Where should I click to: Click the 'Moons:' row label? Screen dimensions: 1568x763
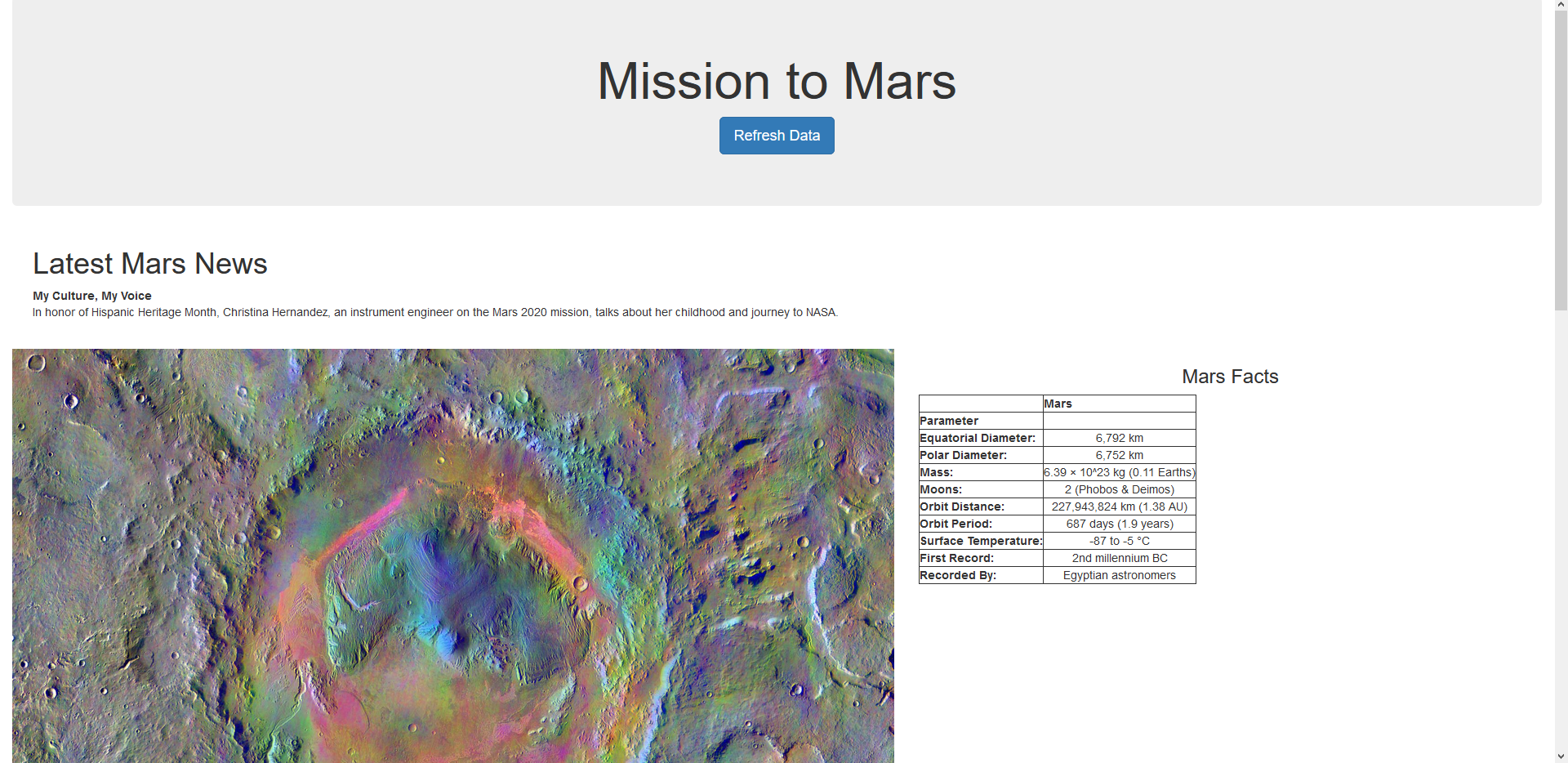(x=981, y=489)
